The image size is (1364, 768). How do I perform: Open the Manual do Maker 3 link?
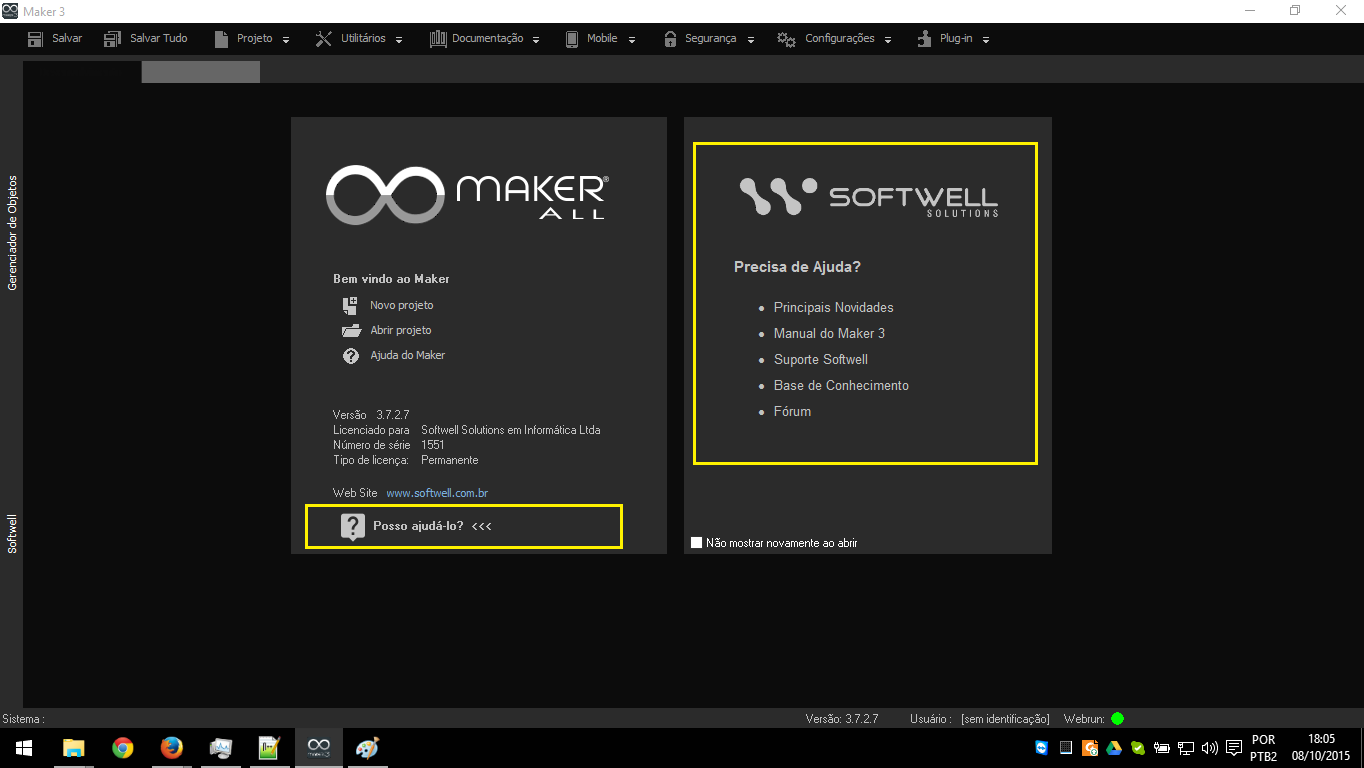click(x=829, y=334)
